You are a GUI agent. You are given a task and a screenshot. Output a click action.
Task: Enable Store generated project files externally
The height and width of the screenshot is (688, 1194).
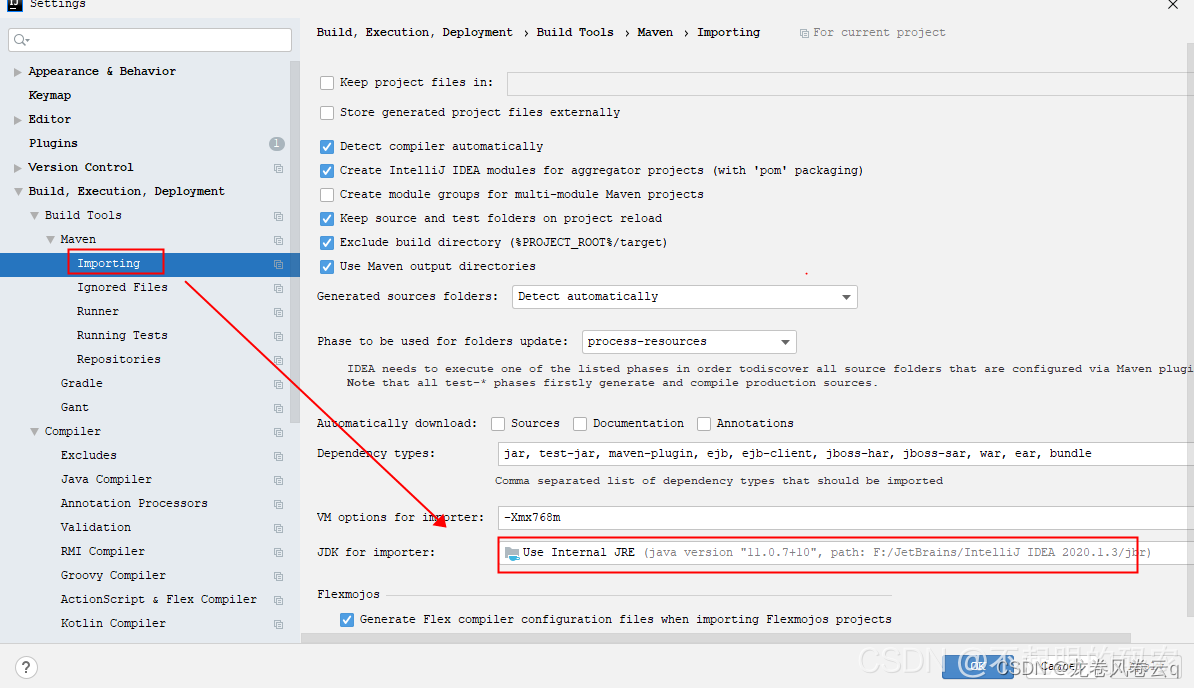click(327, 113)
